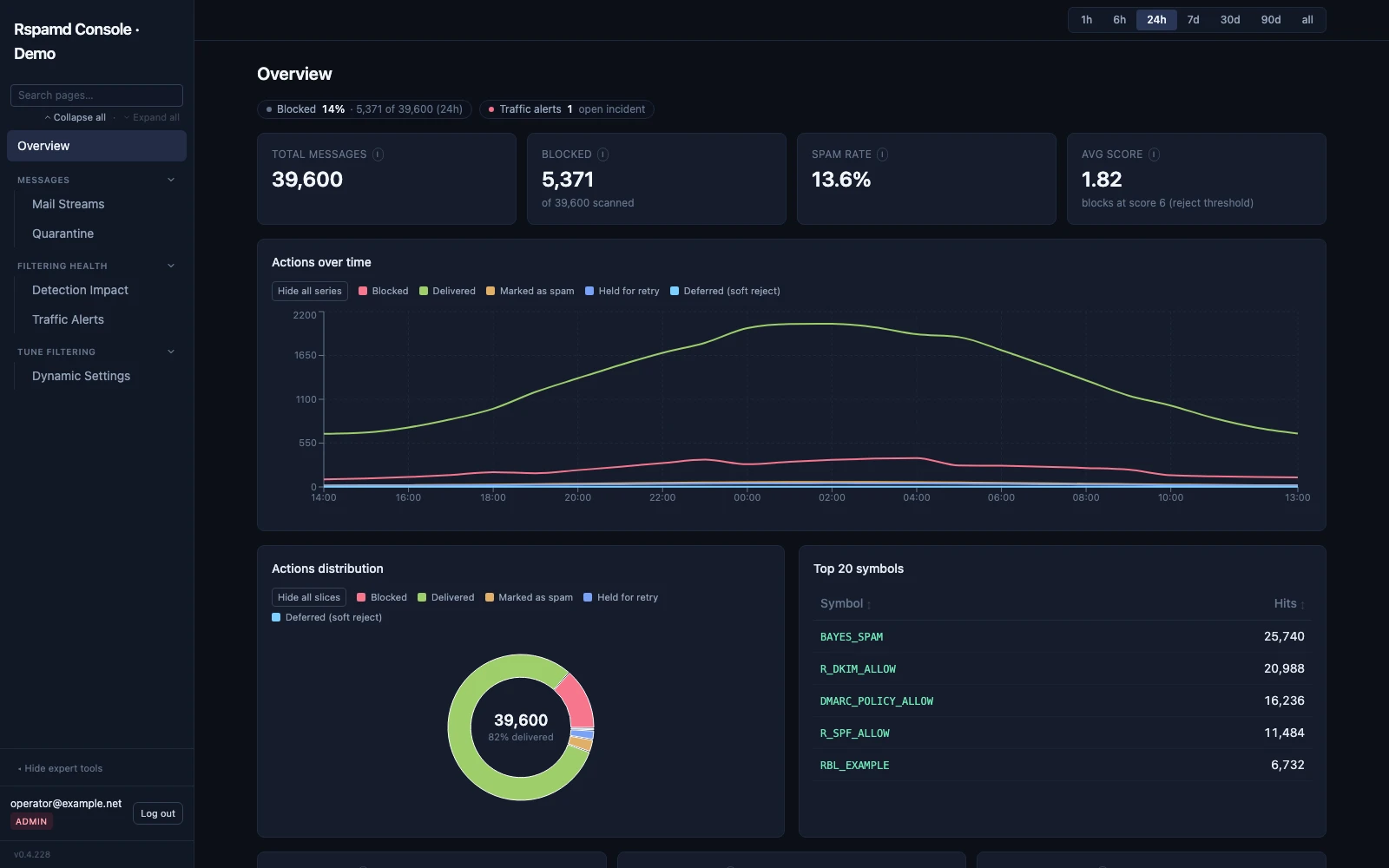Open info icon for Total Messages
Image resolution: width=1389 pixels, height=868 pixels.
(x=379, y=155)
